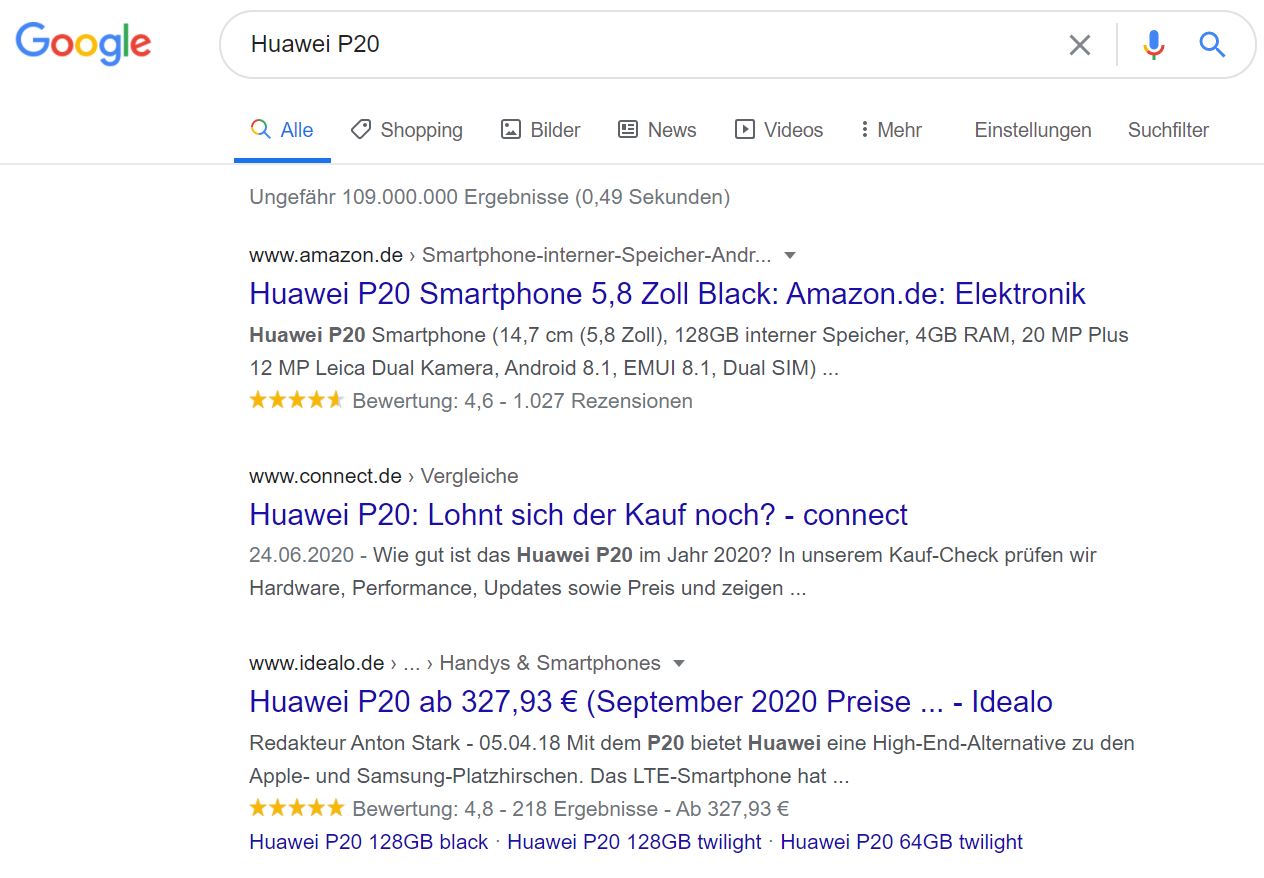The width and height of the screenshot is (1264, 878).
Task: Open the Amazon.de Huawei P20 Smartphone result
Action: (x=667, y=294)
